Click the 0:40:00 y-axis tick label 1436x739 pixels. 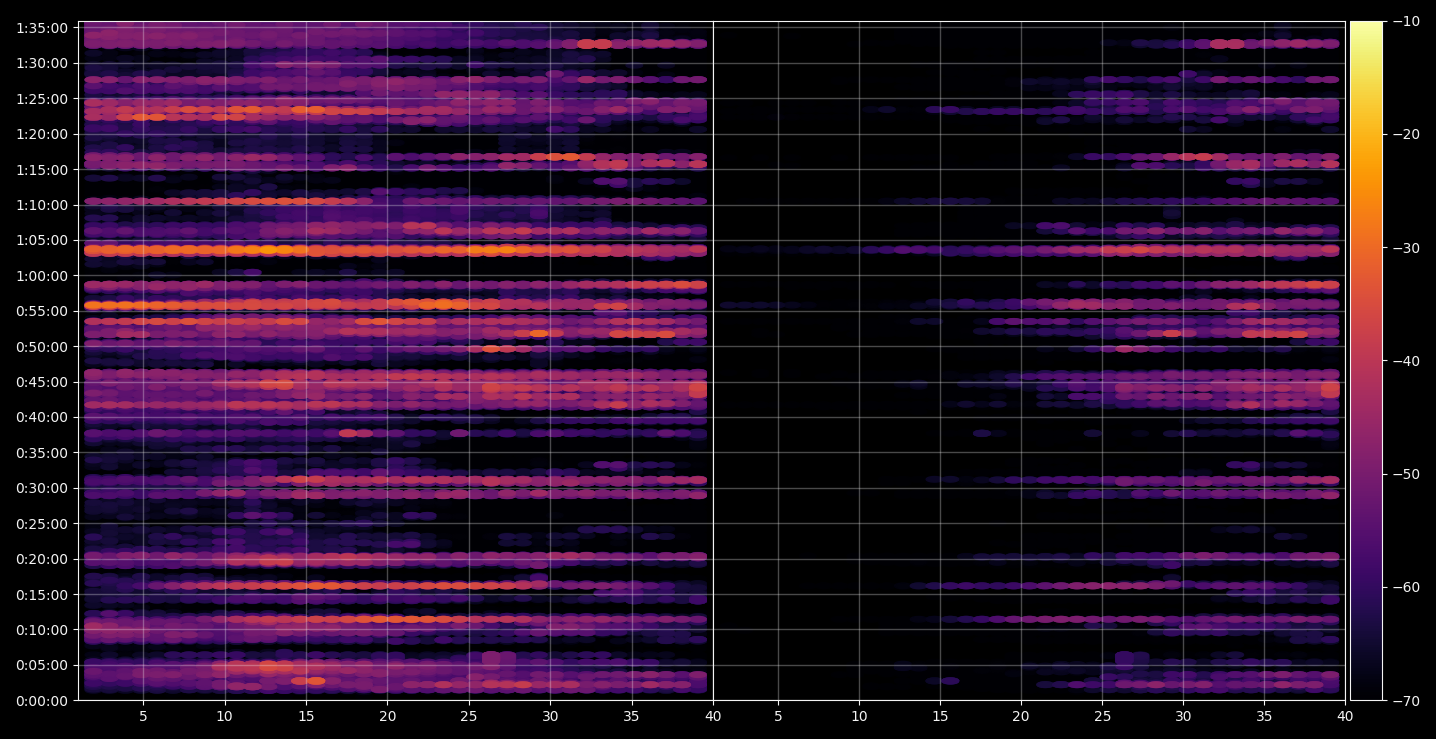42,417
